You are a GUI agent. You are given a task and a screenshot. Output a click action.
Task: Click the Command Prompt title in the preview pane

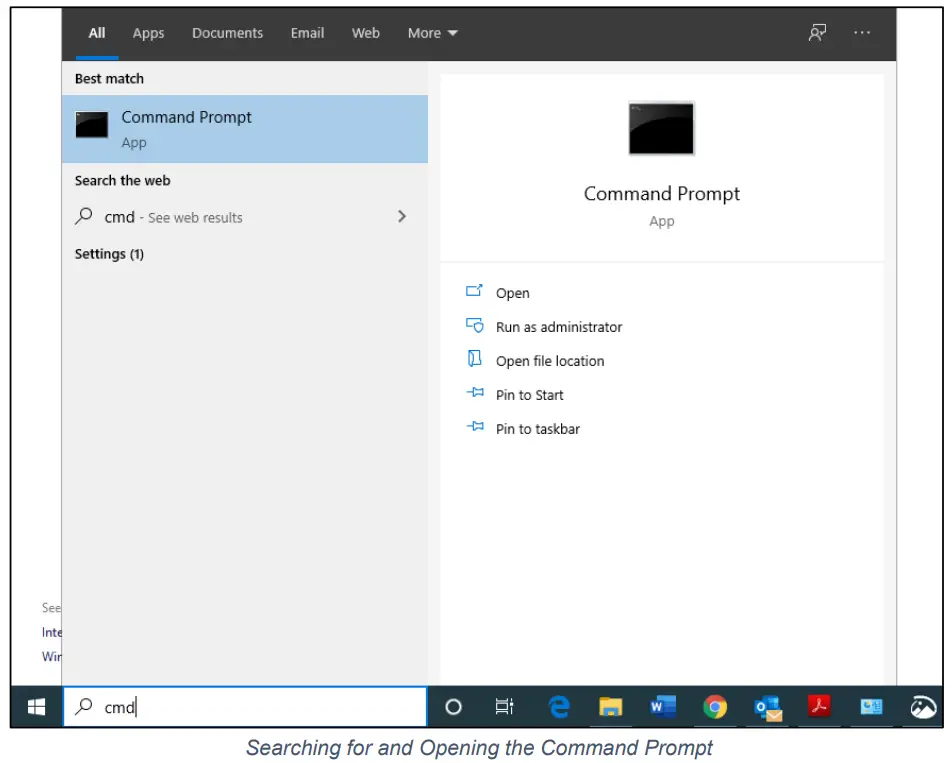click(x=662, y=194)
